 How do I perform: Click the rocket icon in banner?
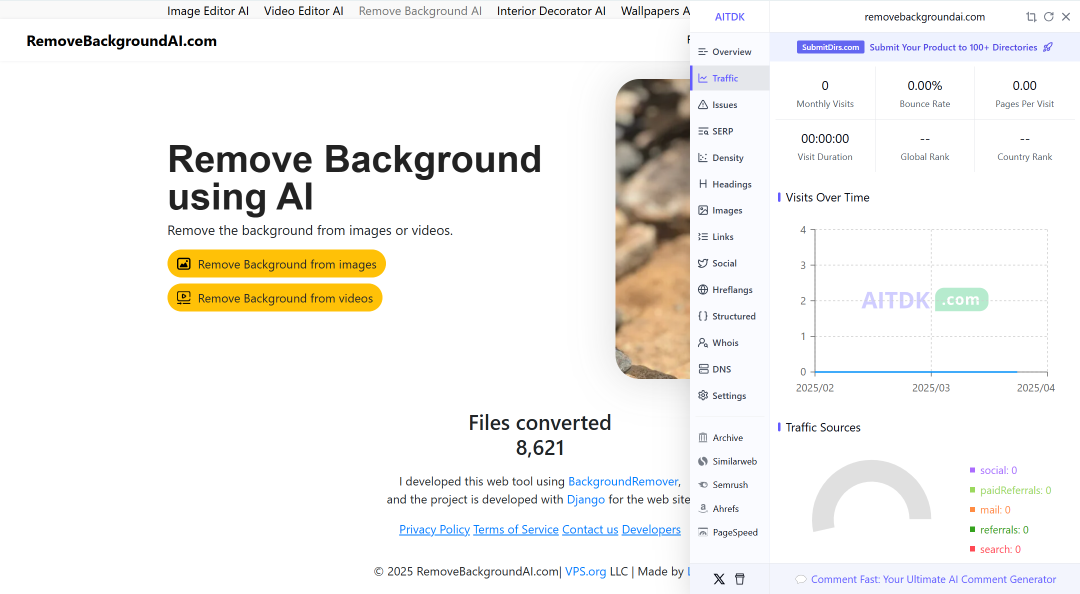coord(1048,47)
